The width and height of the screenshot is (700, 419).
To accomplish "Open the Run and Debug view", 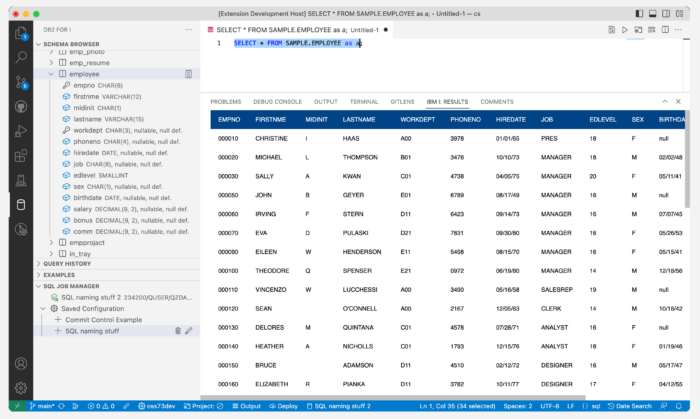I will 21,131.
